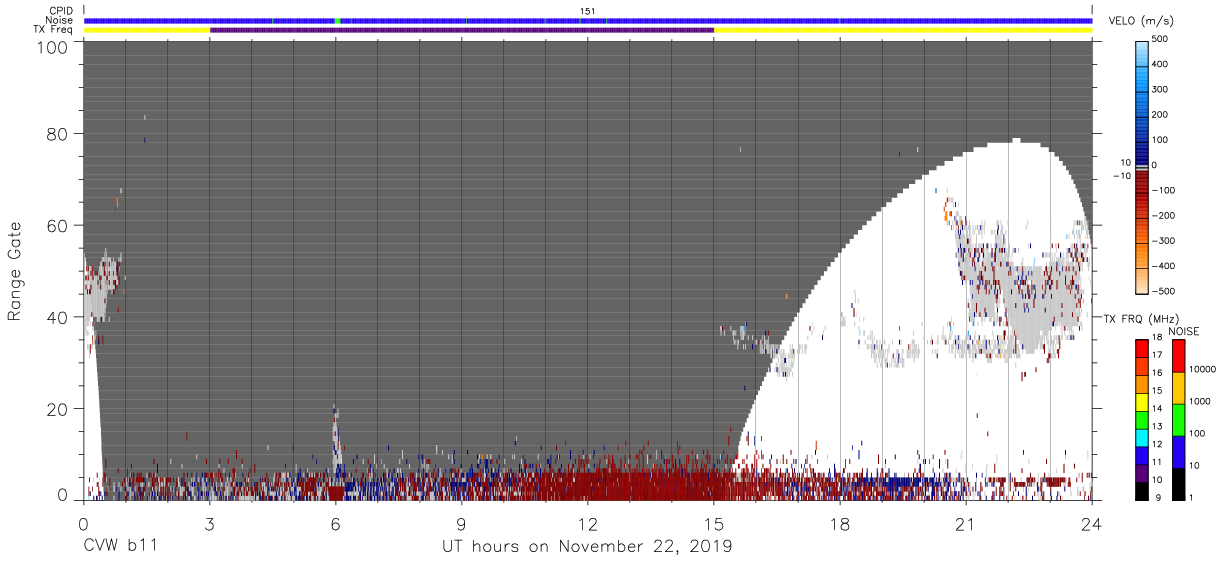The width and height of the screenshot is (1228, 567).
Task: Click the 100 range gate tick label
Action: tap(52, 46)
